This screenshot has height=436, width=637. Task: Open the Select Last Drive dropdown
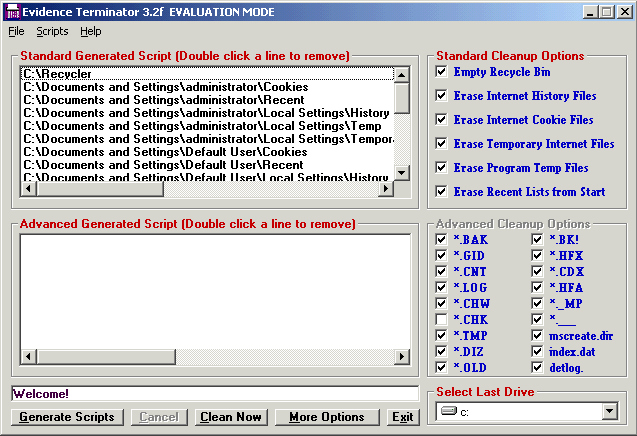coord(609,411)
